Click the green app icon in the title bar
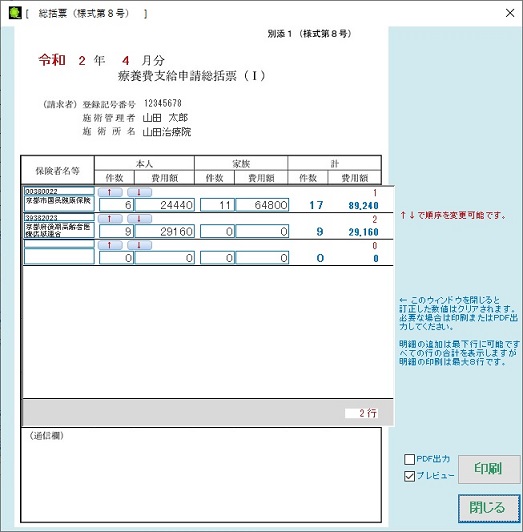The height and width of the screenshot is (532, 523). click(15, 13)
